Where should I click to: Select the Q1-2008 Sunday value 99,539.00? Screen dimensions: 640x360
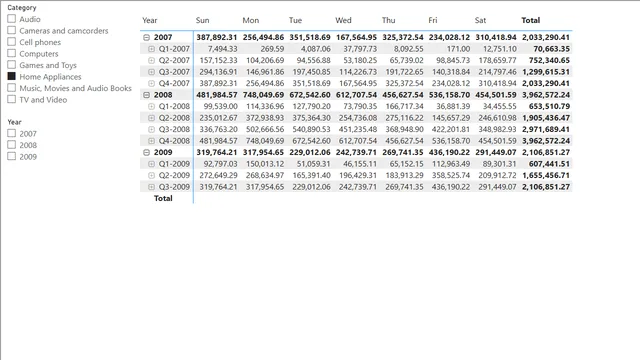tap(220, 106)
